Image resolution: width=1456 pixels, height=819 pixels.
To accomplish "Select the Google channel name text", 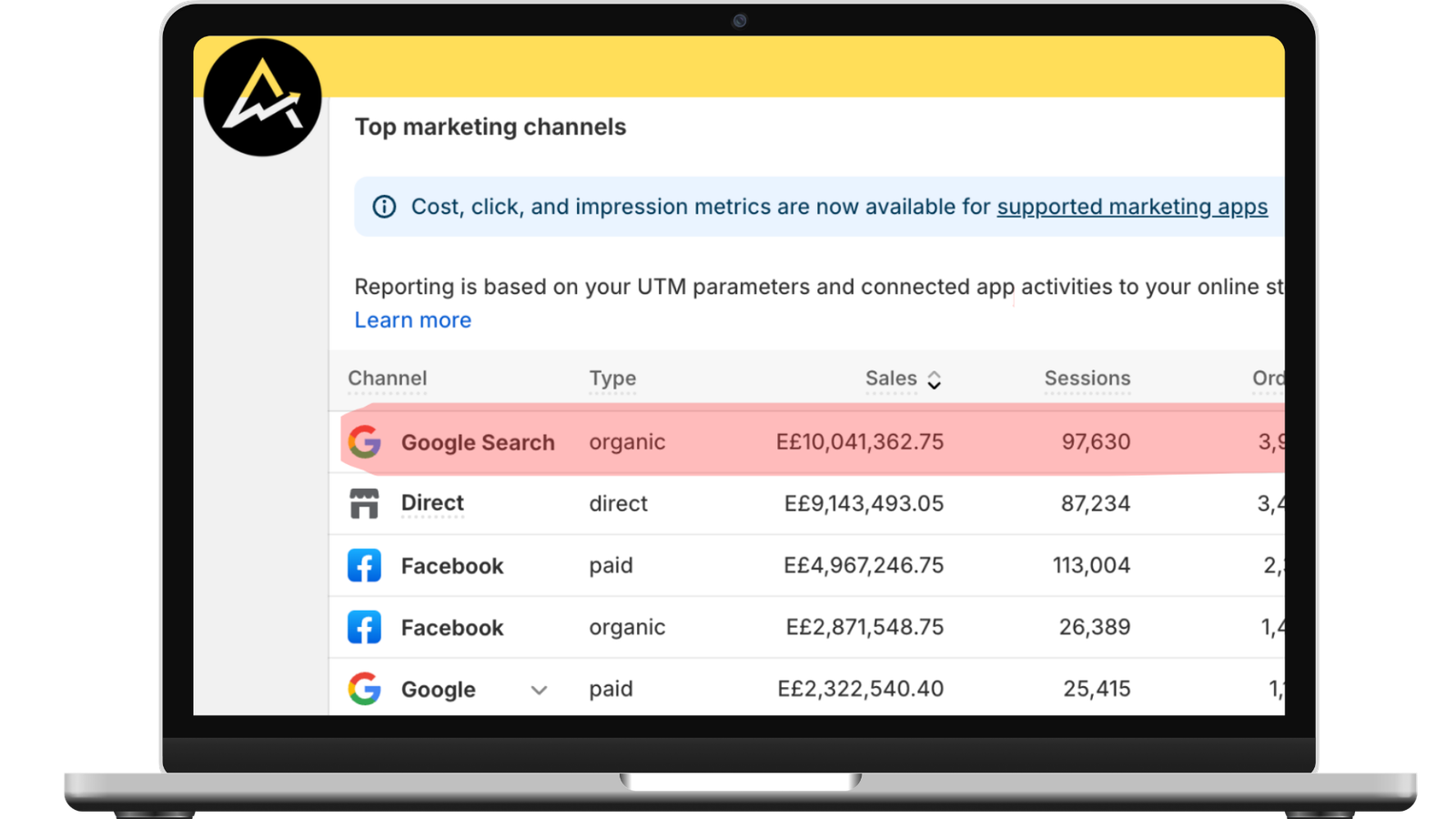I will click(x=438, y=690).
